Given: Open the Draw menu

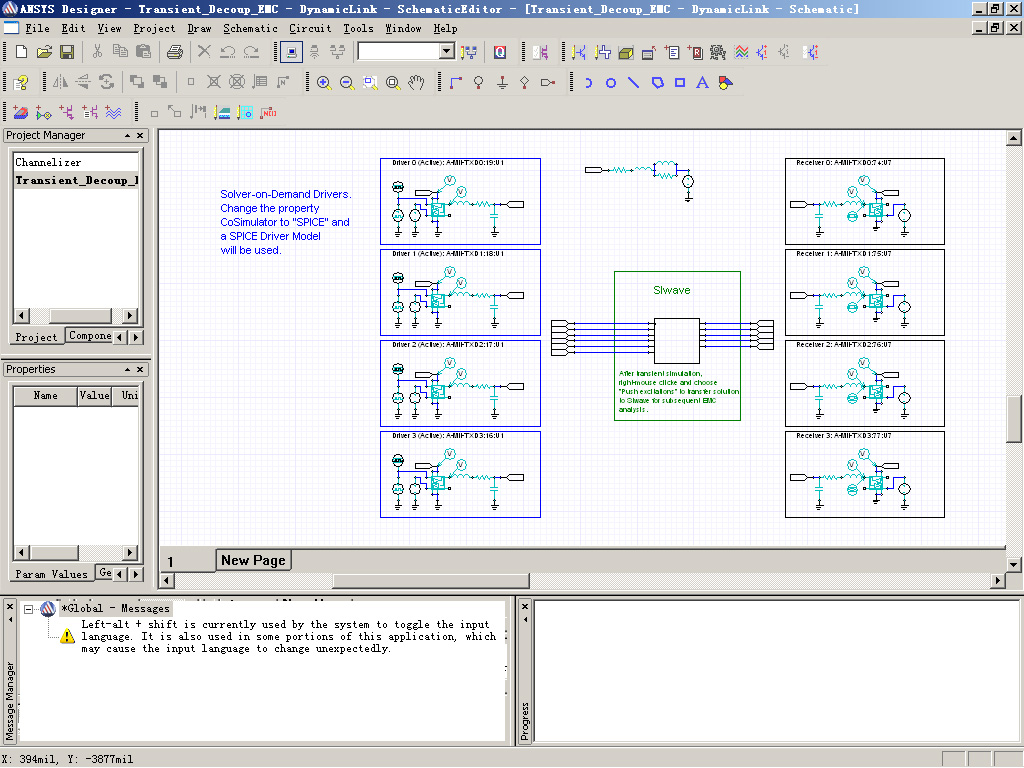Looking at the screenshot, I should pyautogui.click(x=199, y=28).
